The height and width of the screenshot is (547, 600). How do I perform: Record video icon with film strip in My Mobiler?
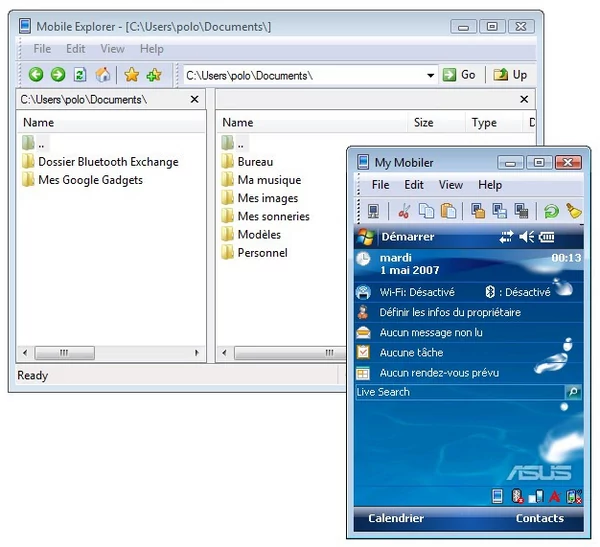pyautogui.click(x=521, y=211)
